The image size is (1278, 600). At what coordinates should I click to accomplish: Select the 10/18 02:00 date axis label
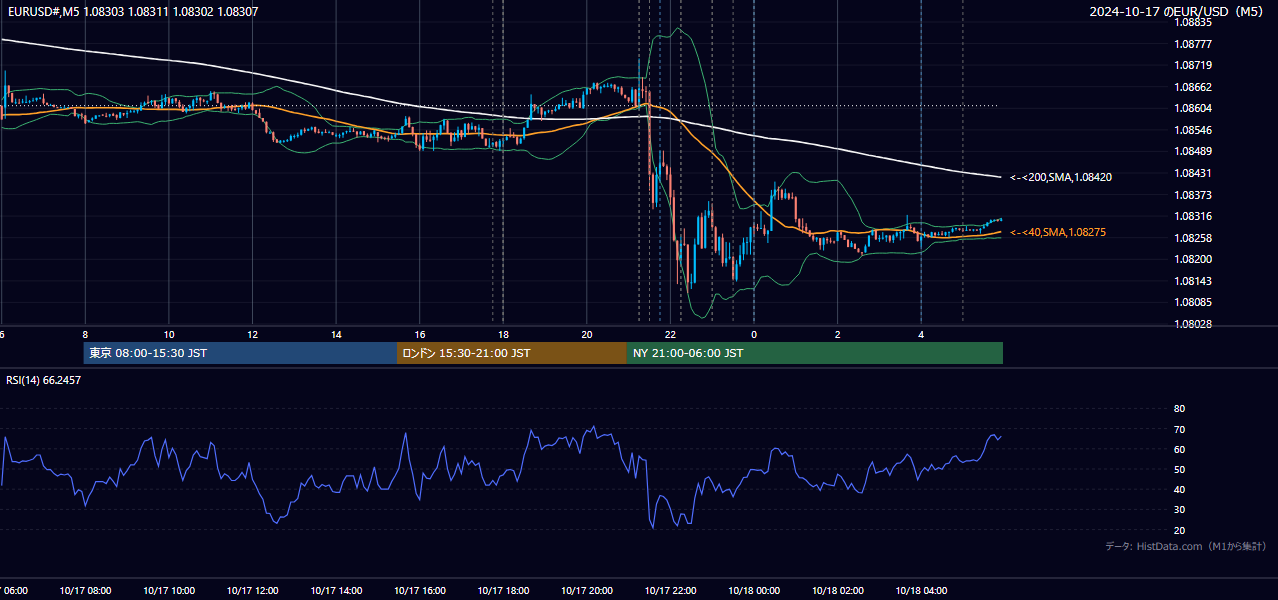pyautogui.click(x=838, y=591)
